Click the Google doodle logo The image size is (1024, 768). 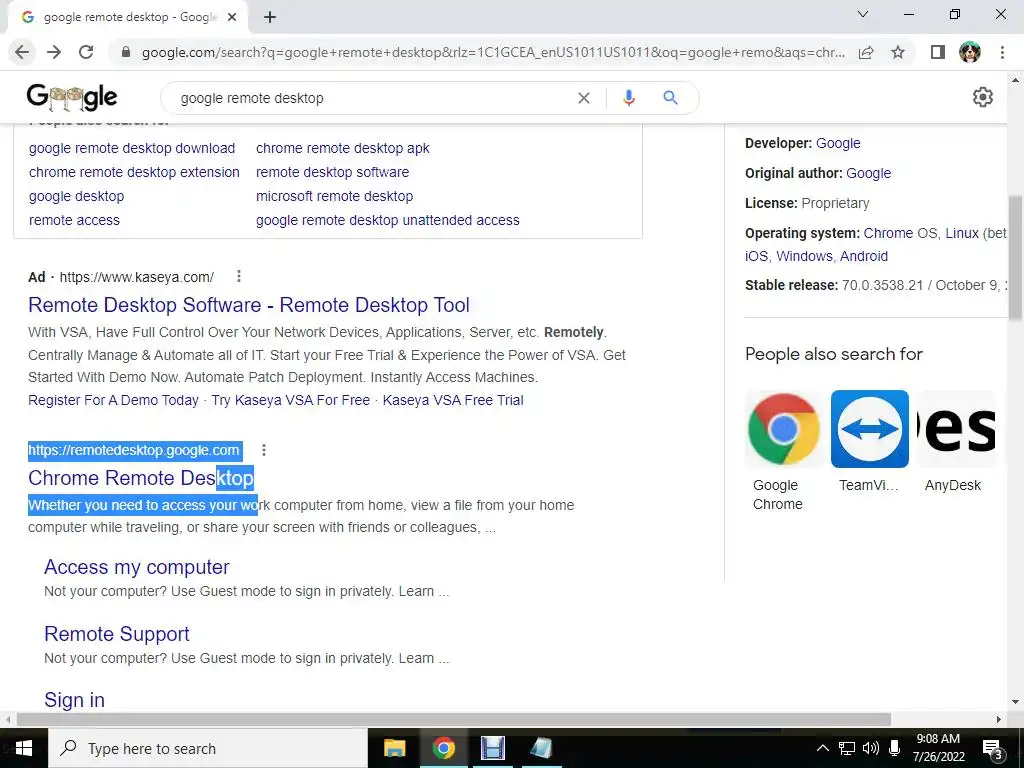pyautogui.click(x=72, y=97)
